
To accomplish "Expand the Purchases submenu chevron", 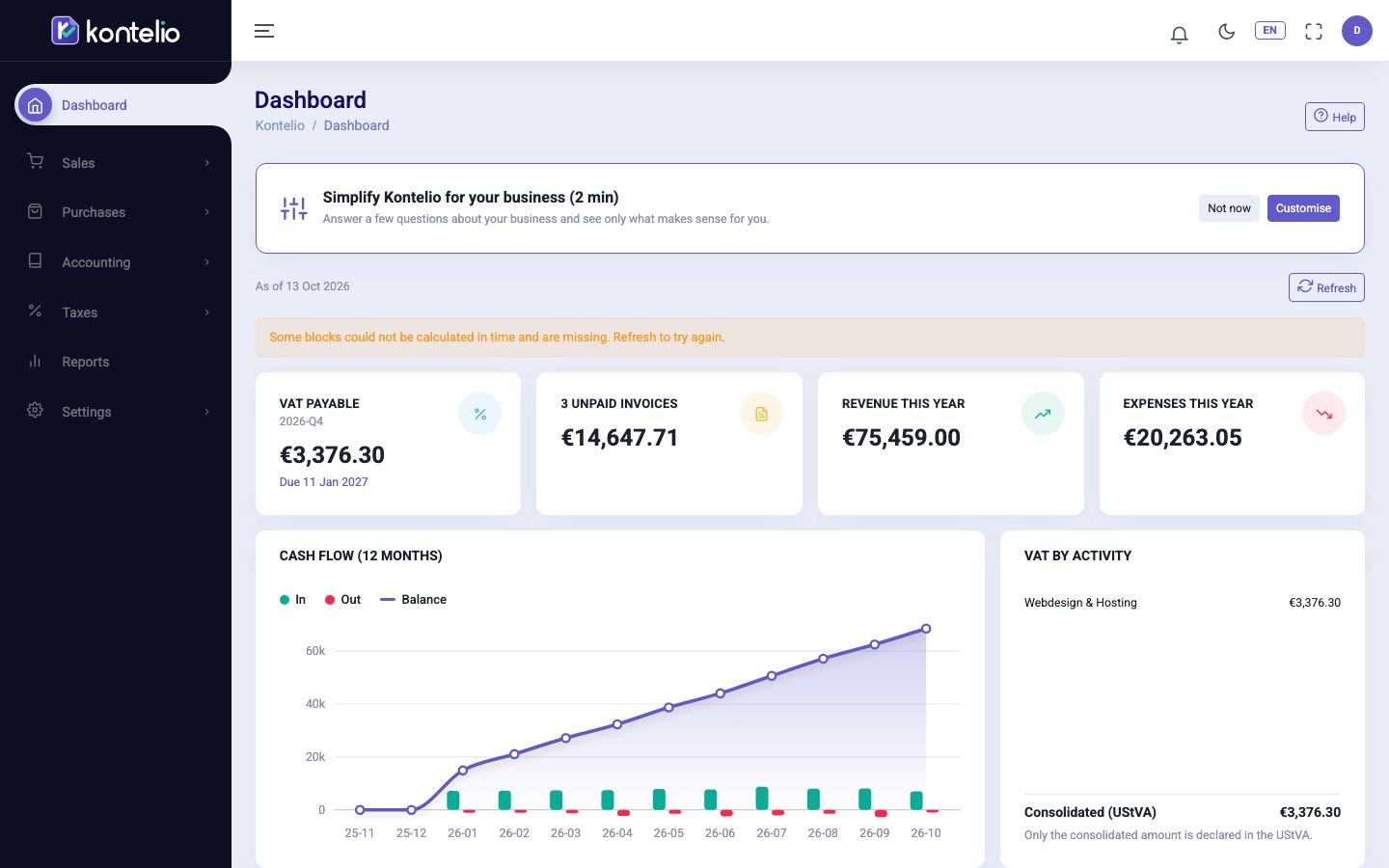I will point(206,212).
